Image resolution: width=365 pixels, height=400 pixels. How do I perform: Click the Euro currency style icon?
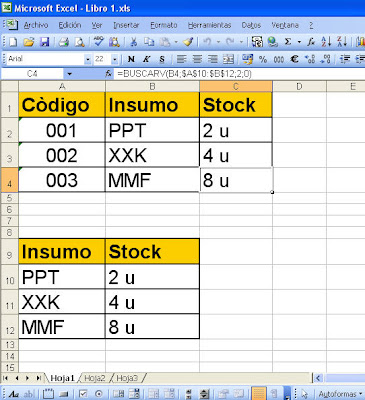pos(294,59)
